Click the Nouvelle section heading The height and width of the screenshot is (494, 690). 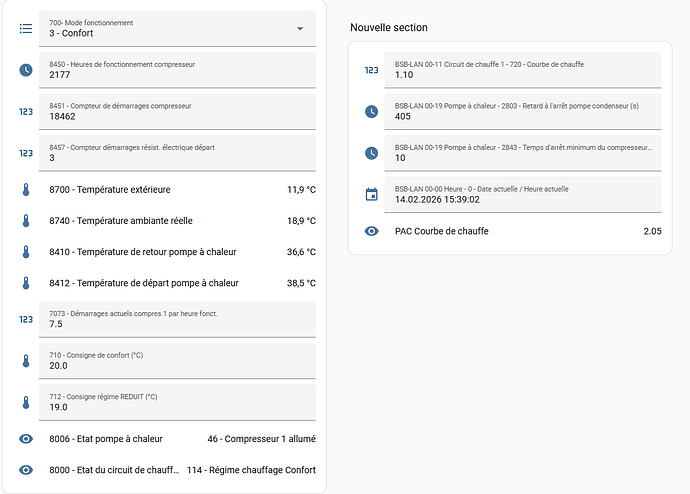click(389, 27)
